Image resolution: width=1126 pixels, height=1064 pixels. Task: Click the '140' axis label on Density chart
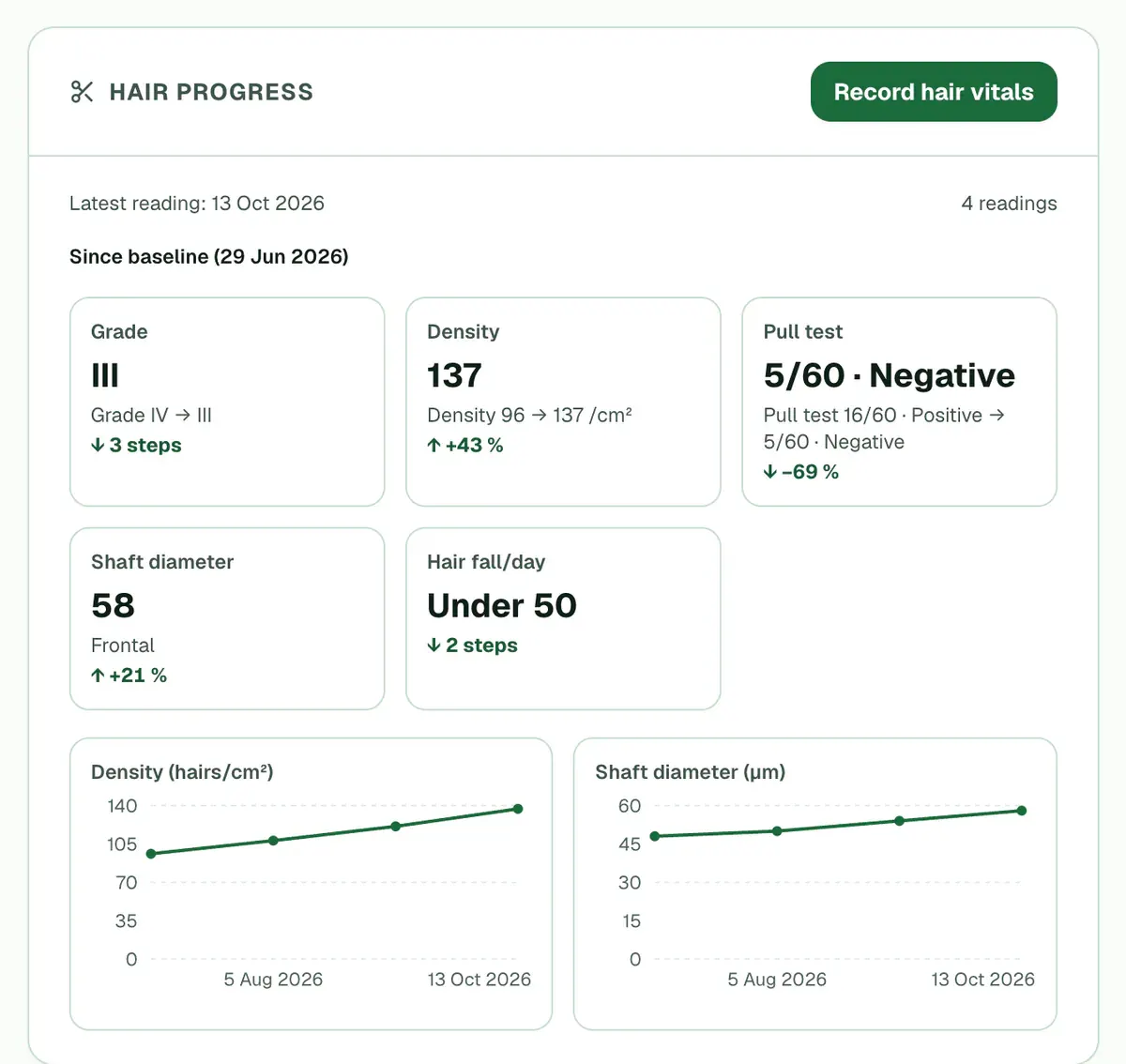pos(122,806)
